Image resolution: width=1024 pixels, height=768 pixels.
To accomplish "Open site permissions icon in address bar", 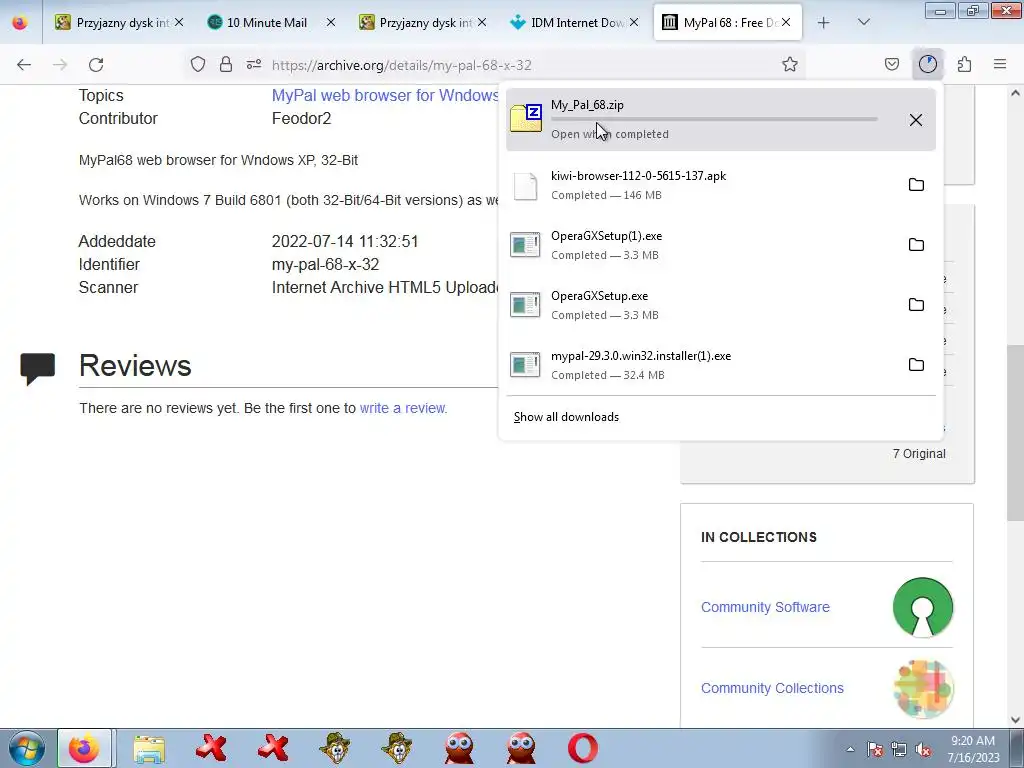I will 254,64.
